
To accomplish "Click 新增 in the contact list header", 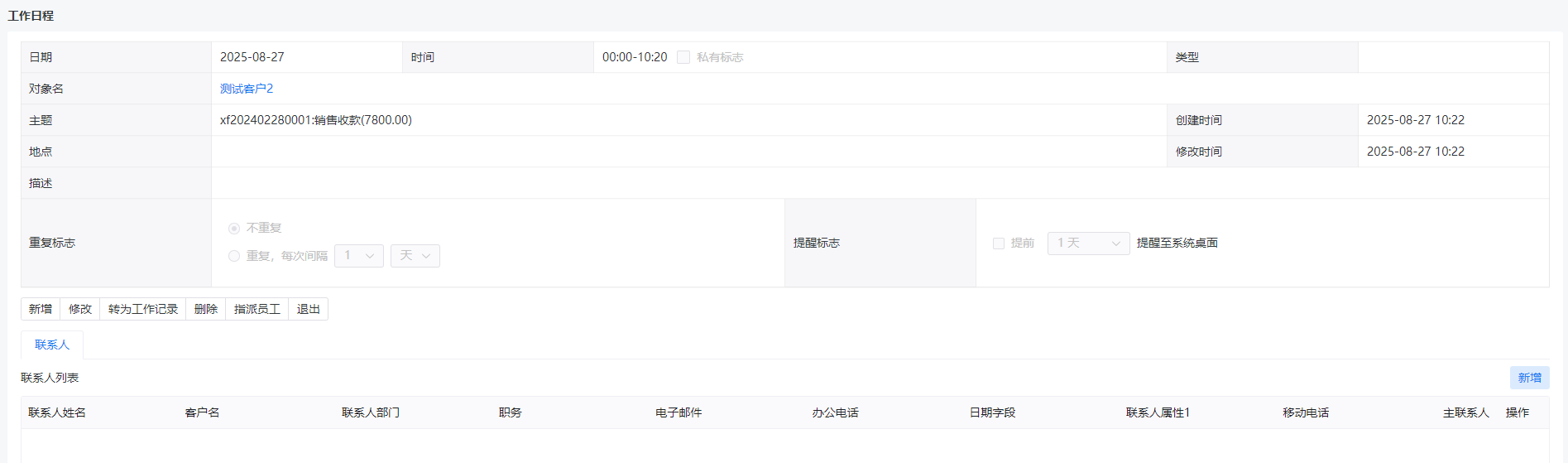I will click(x=1529, y=378).
